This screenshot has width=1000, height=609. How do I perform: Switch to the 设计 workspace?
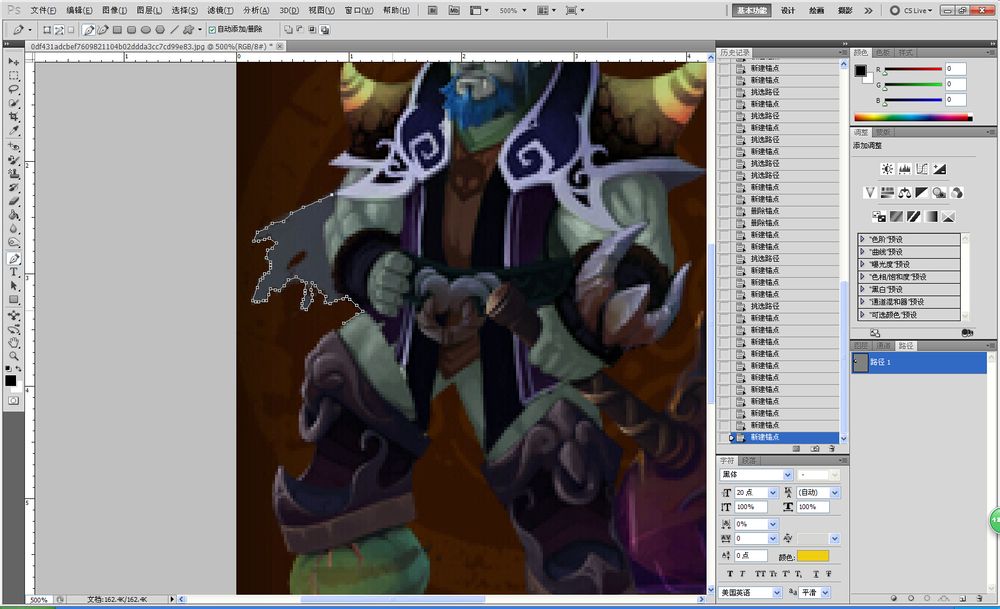tap(788, 10)
